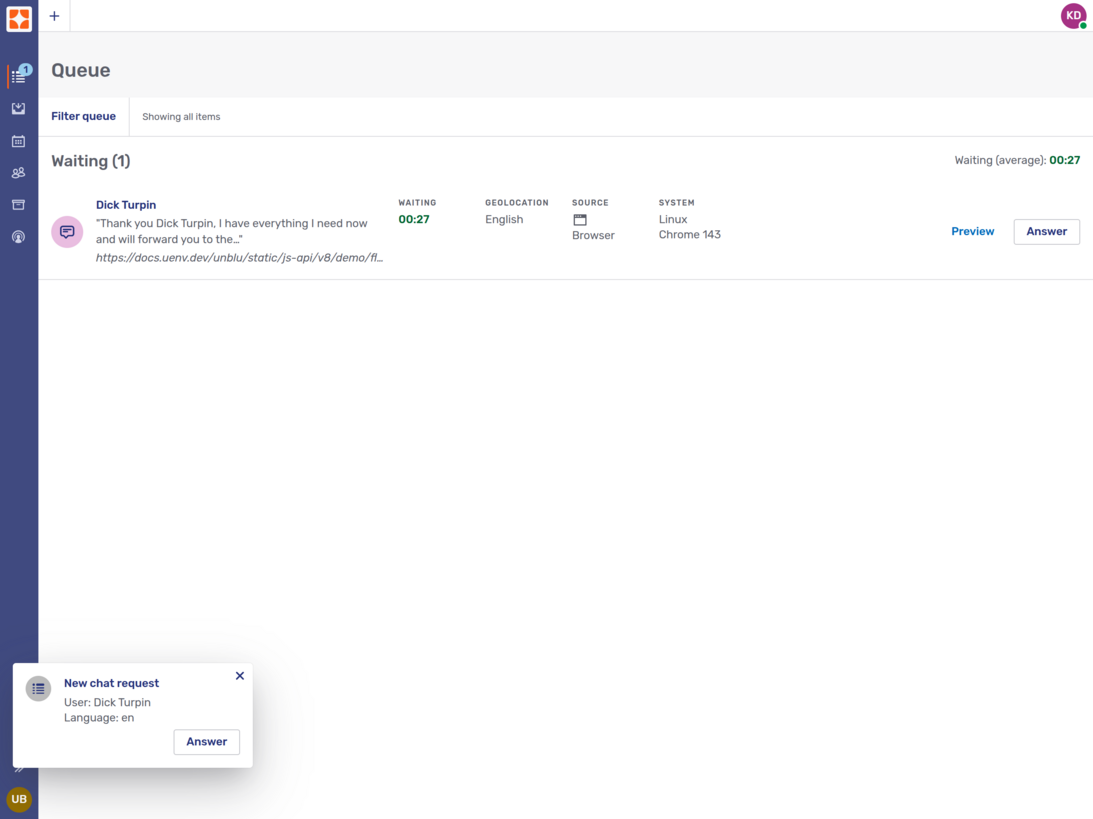Screen dimensions: 1093x819
Task: Open the people group icon in sidebar
Action: [18, 173]
